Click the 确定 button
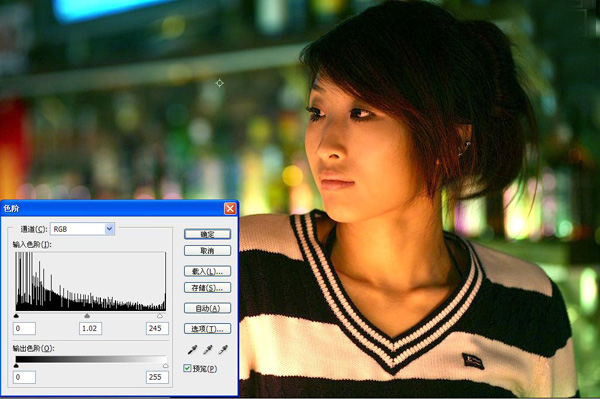The height and width of the screenshot is (399, 600). click(x=207, y=234)
